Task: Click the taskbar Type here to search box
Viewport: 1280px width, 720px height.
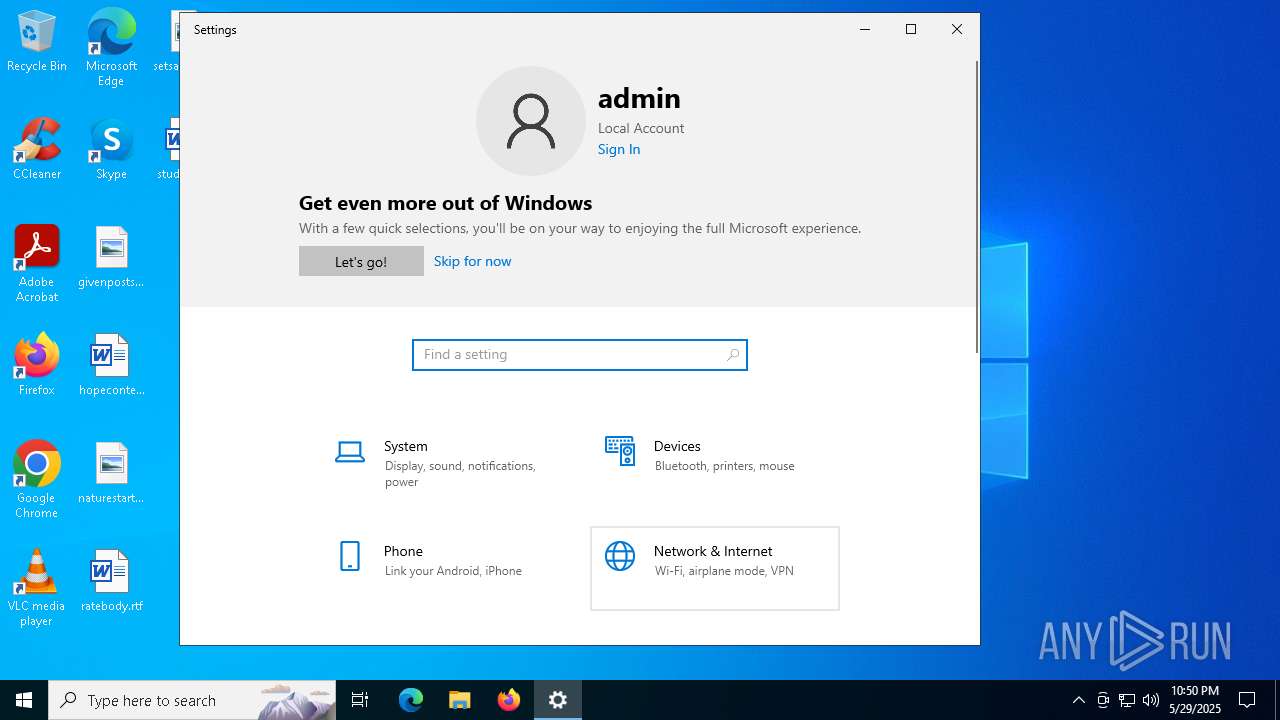Action: (x=192, y=700)
